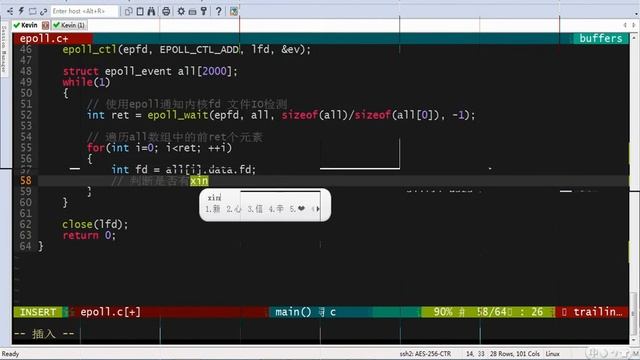Click the highlighted xin composition text
The height and width of the screenshot is (360, 640).
coord(199,181)
